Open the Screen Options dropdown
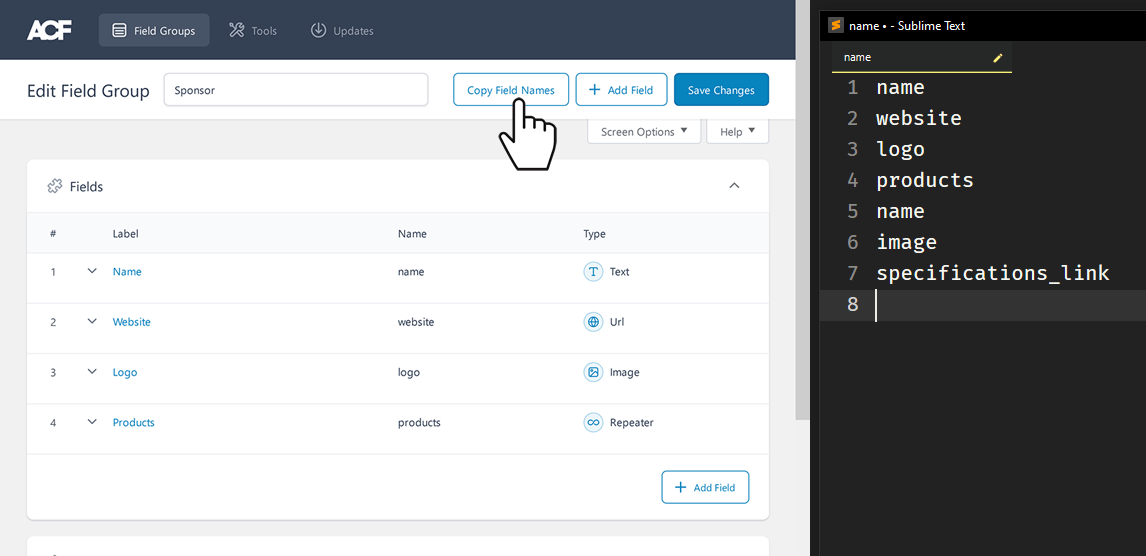 (x=644, y=132)
